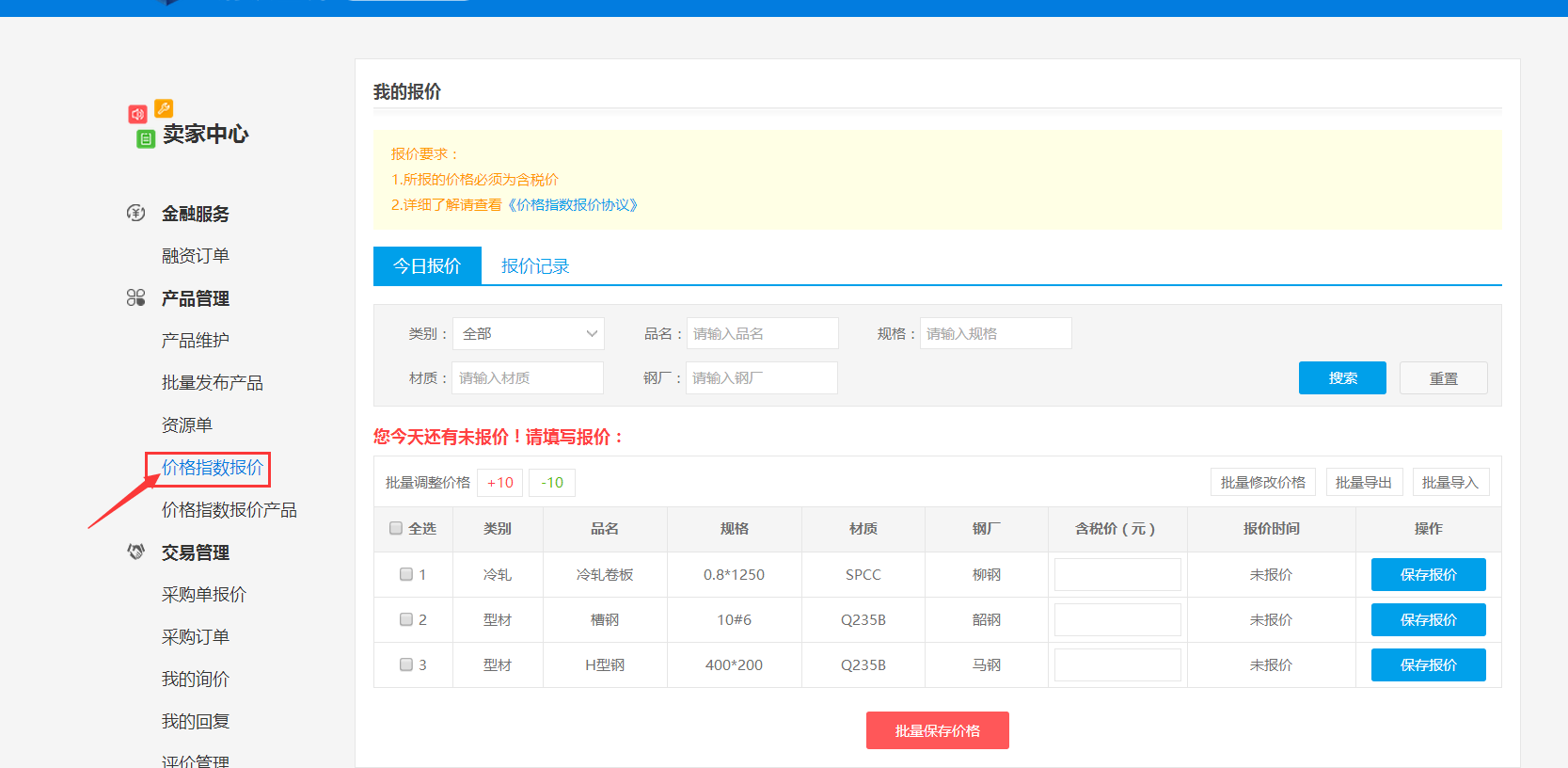
Task: Click the 金融服务 yen icon
Action: coord(135,213)
